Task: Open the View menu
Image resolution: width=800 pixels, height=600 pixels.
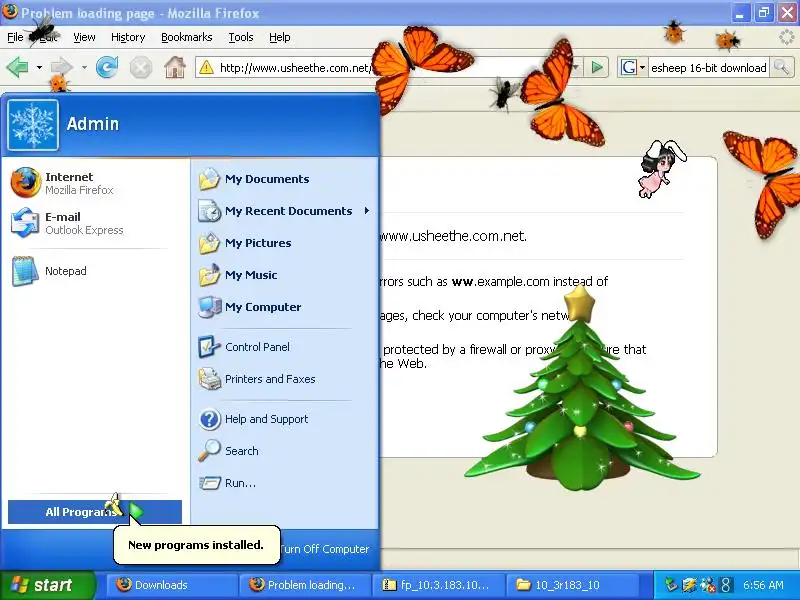Action: click(84, 37)
